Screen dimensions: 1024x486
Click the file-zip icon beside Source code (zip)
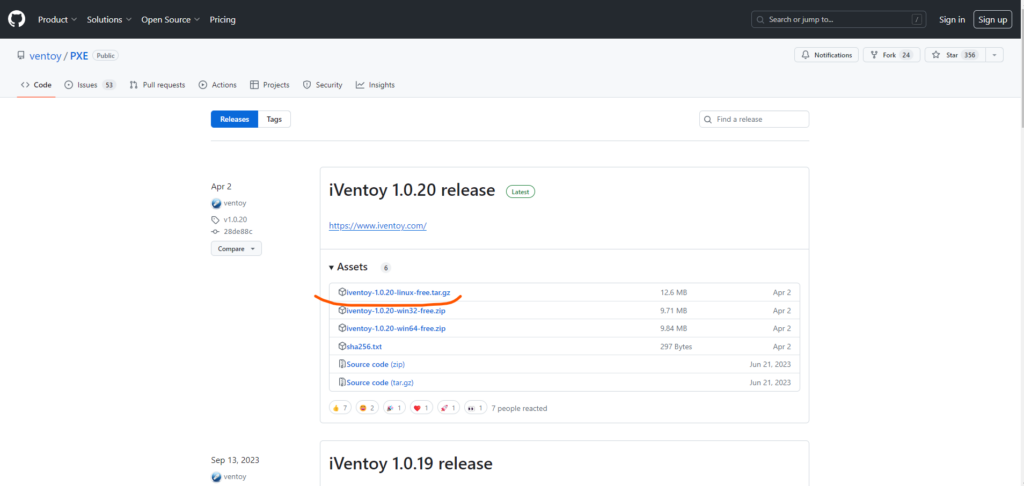tap(342, 364)
